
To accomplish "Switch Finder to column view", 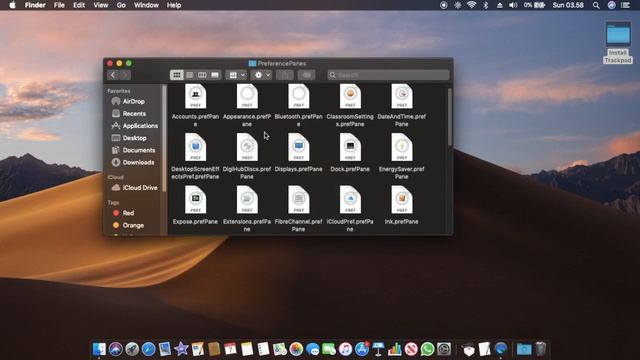I will point(202,75).
